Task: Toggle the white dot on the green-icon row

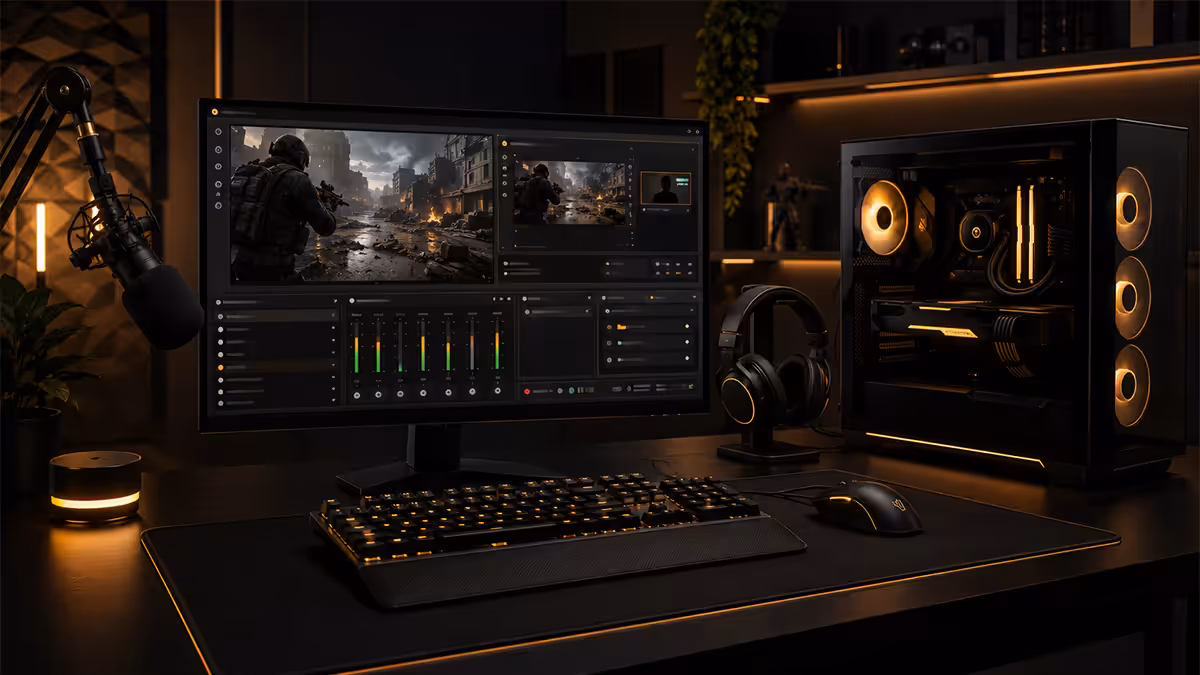Action: click(687, 342)
